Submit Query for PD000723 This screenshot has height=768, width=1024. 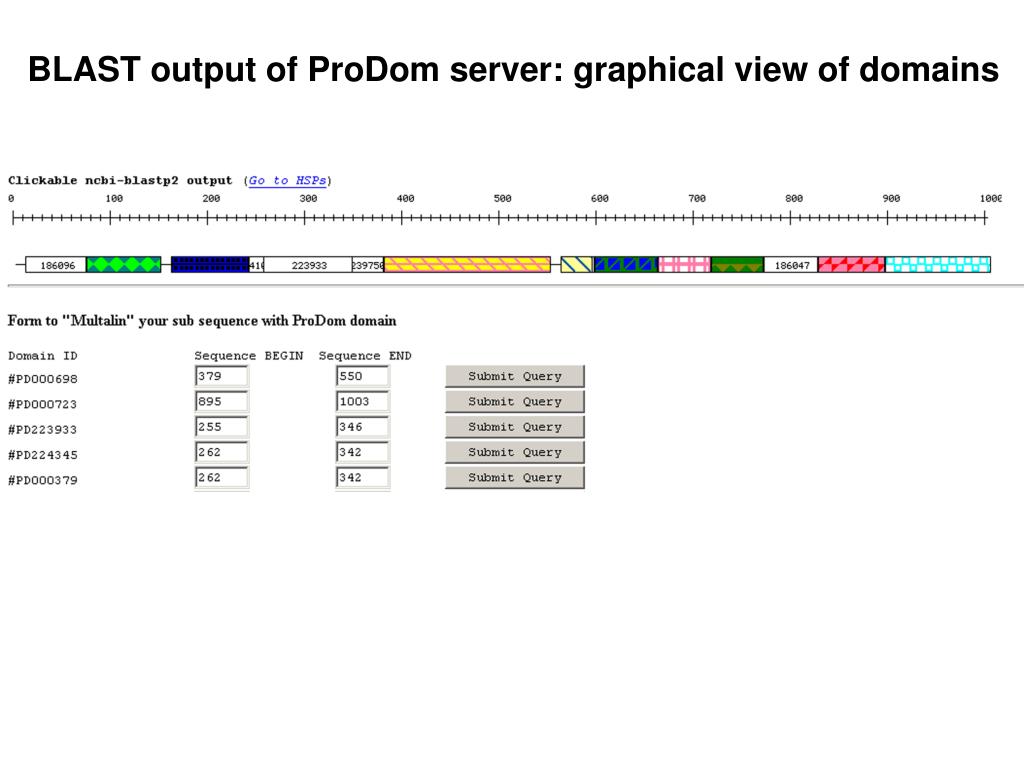pyautogui.click(x=515, y=402)
